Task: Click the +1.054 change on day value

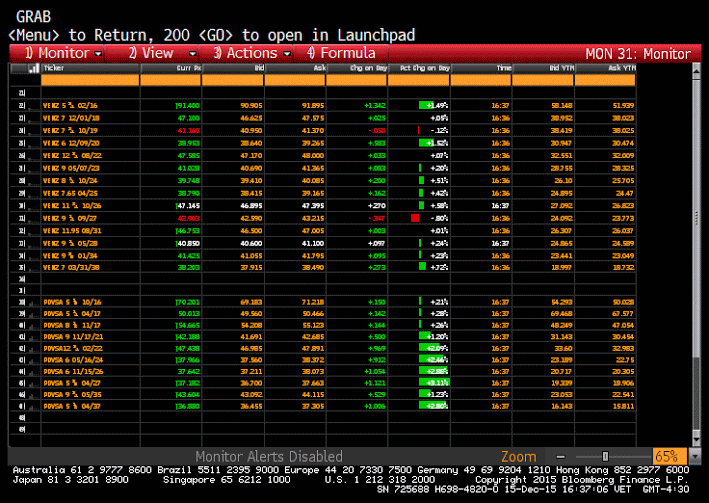Action: click(x=374, y=372)
